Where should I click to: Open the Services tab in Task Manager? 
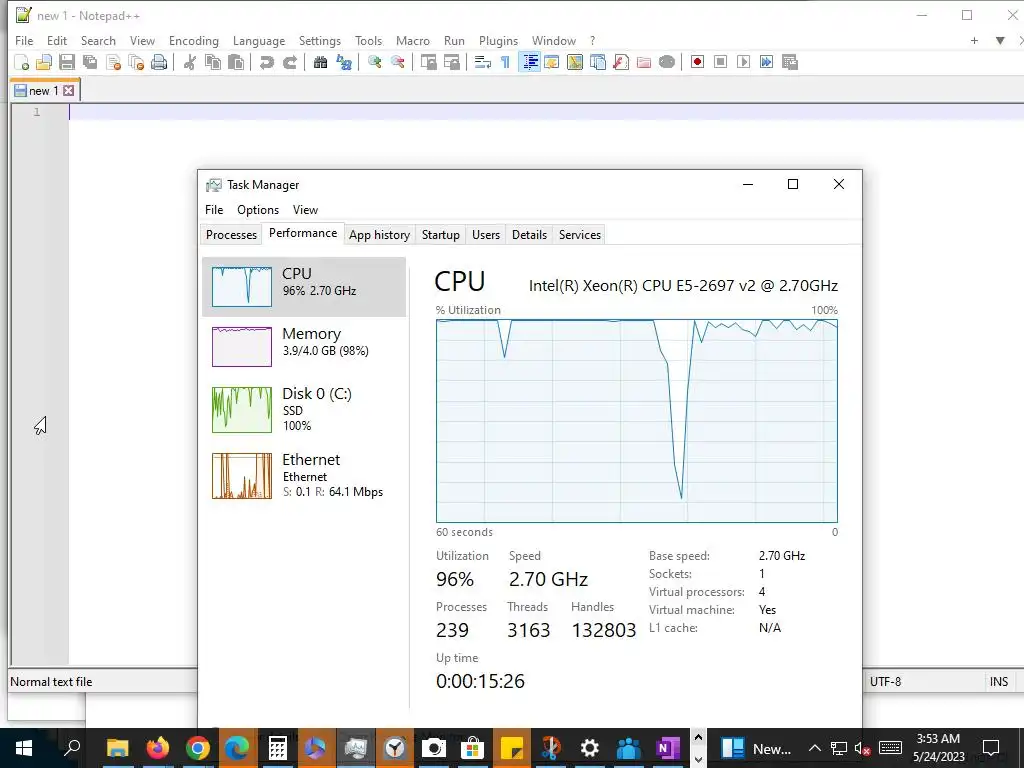click(x=580, y=234)
